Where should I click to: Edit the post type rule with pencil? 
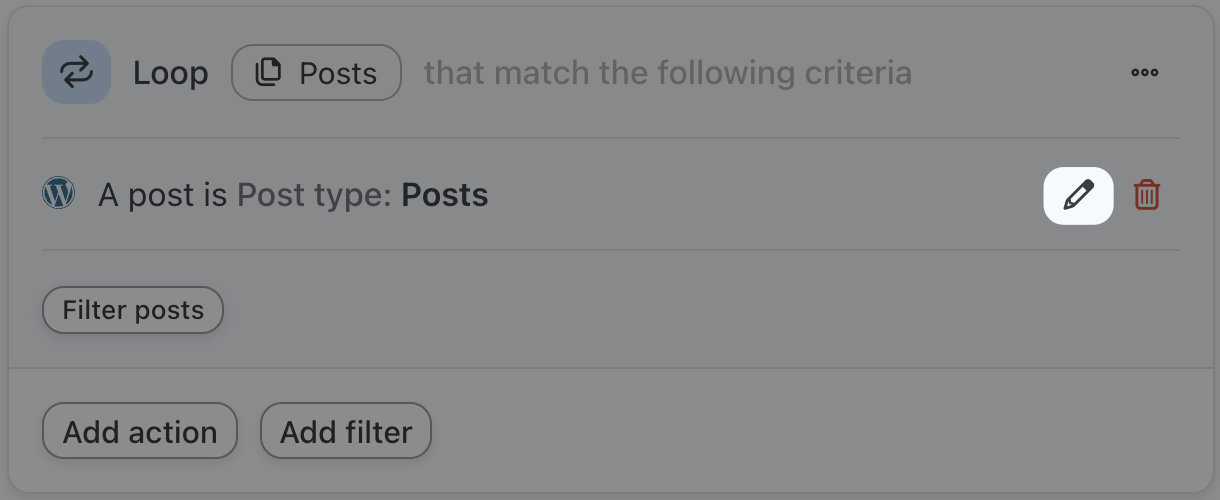(1078, 195)
